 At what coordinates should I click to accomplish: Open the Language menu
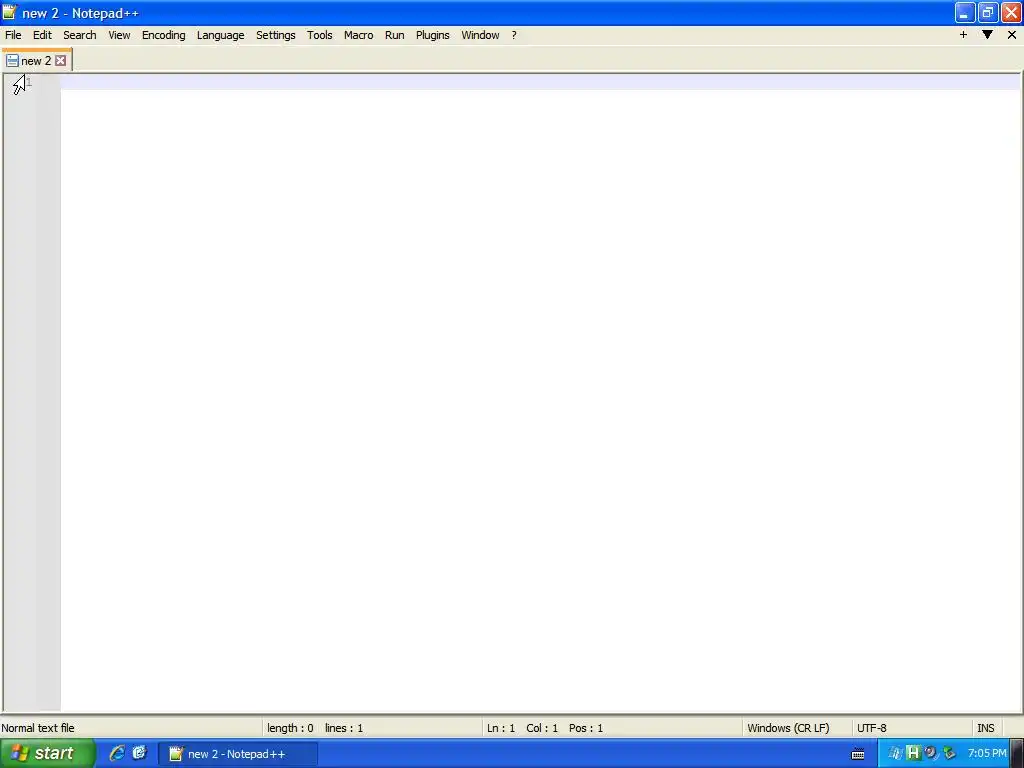[221, 35]
